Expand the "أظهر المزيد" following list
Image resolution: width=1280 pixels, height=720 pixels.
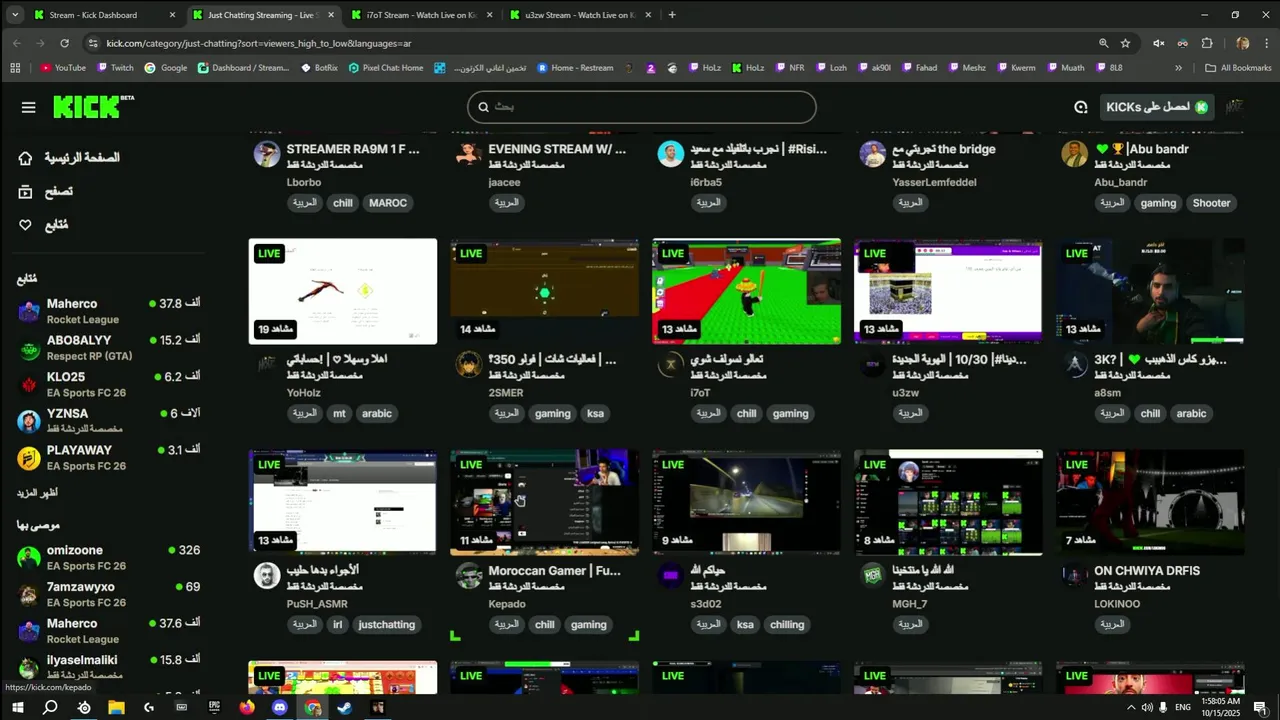[37, 493]
